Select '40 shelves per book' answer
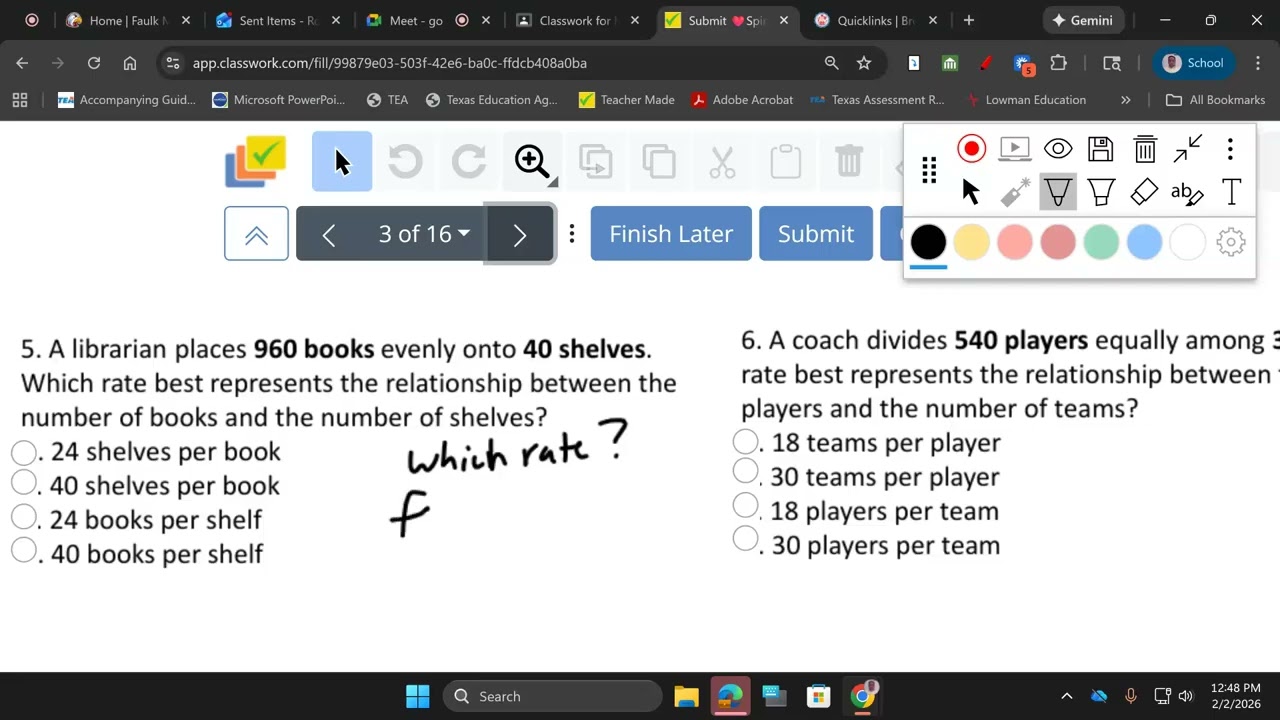 point(24,483)
